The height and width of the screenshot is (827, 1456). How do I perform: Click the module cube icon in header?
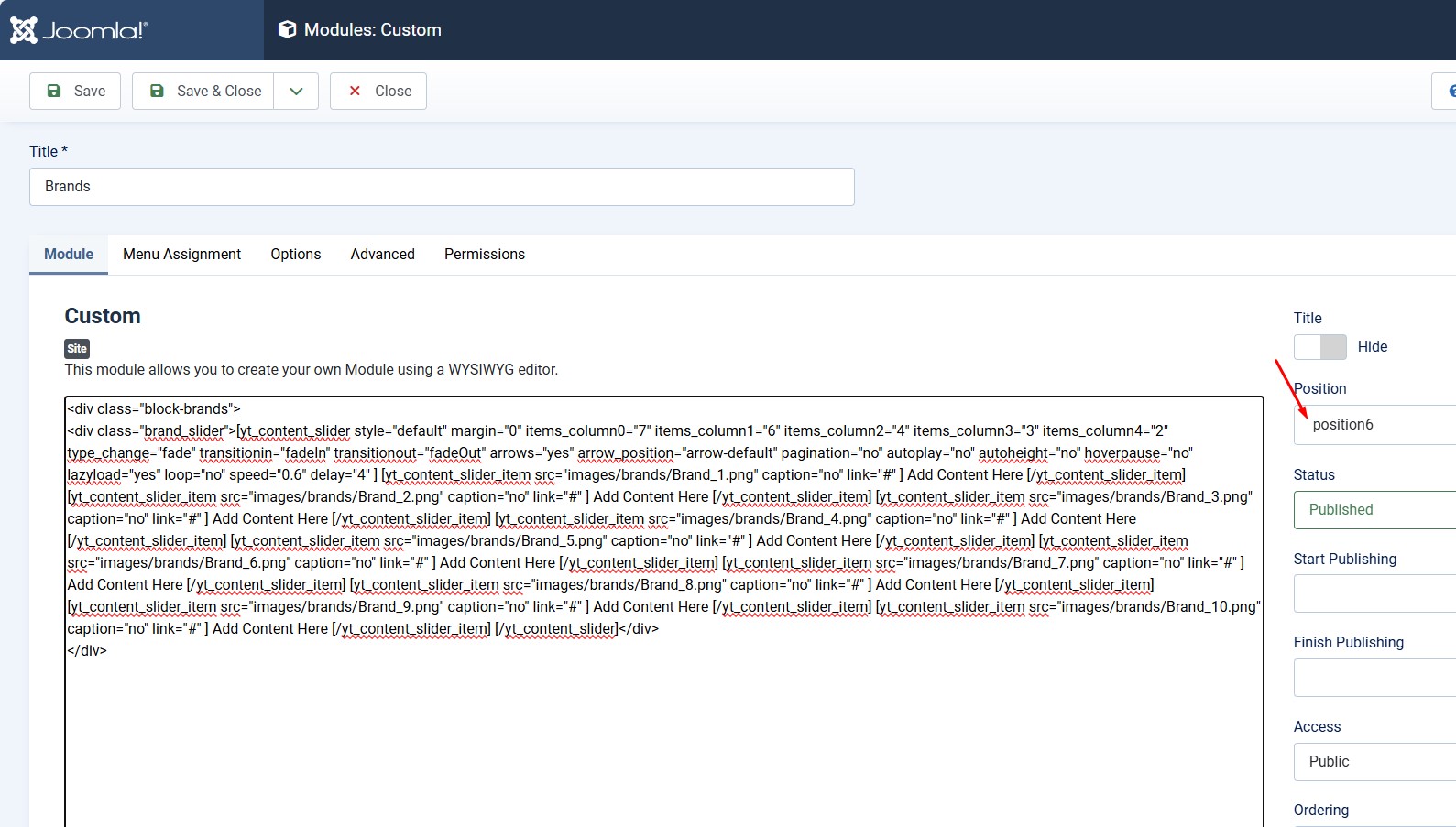click(x=287, y=30)
